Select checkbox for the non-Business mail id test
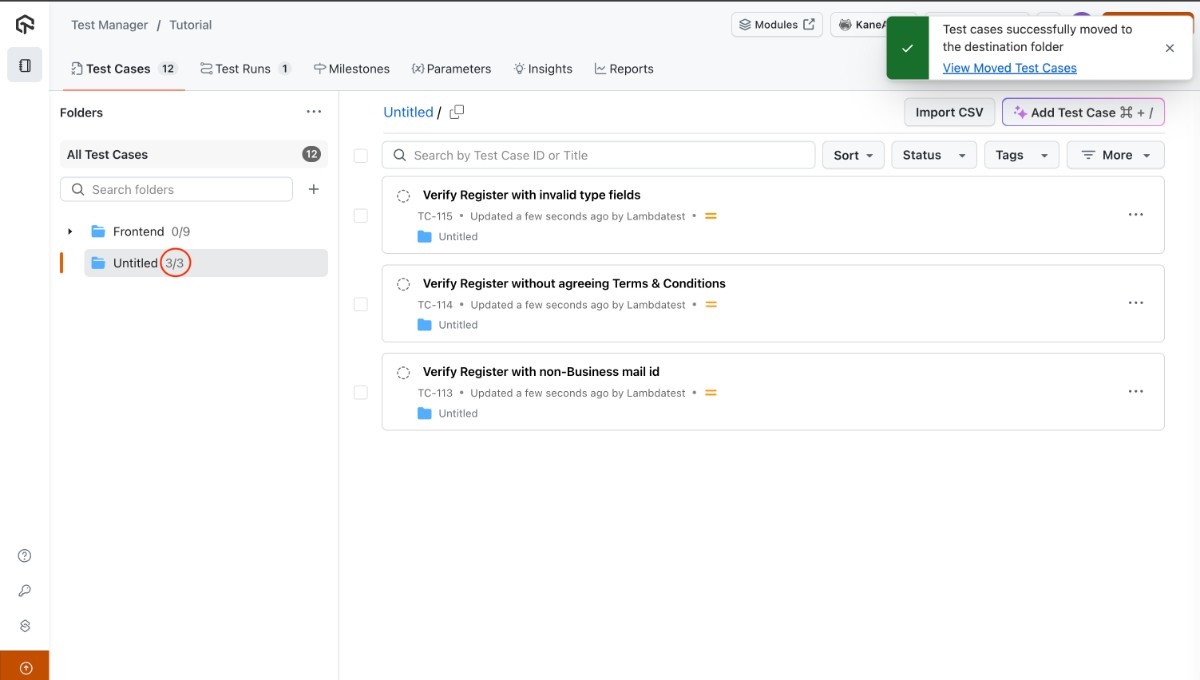The width and height of the screenshot is (1200, 680). (x=361, y=393)
